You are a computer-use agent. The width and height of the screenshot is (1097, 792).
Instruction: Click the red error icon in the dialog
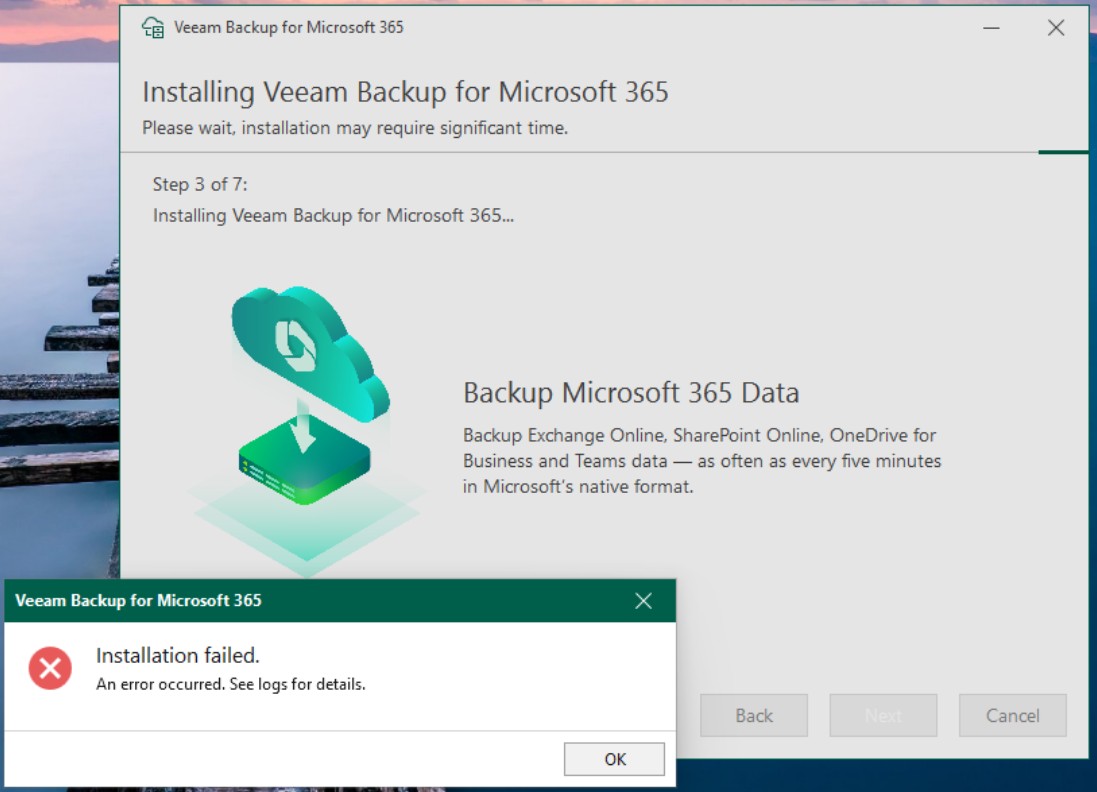coord(50,668)
